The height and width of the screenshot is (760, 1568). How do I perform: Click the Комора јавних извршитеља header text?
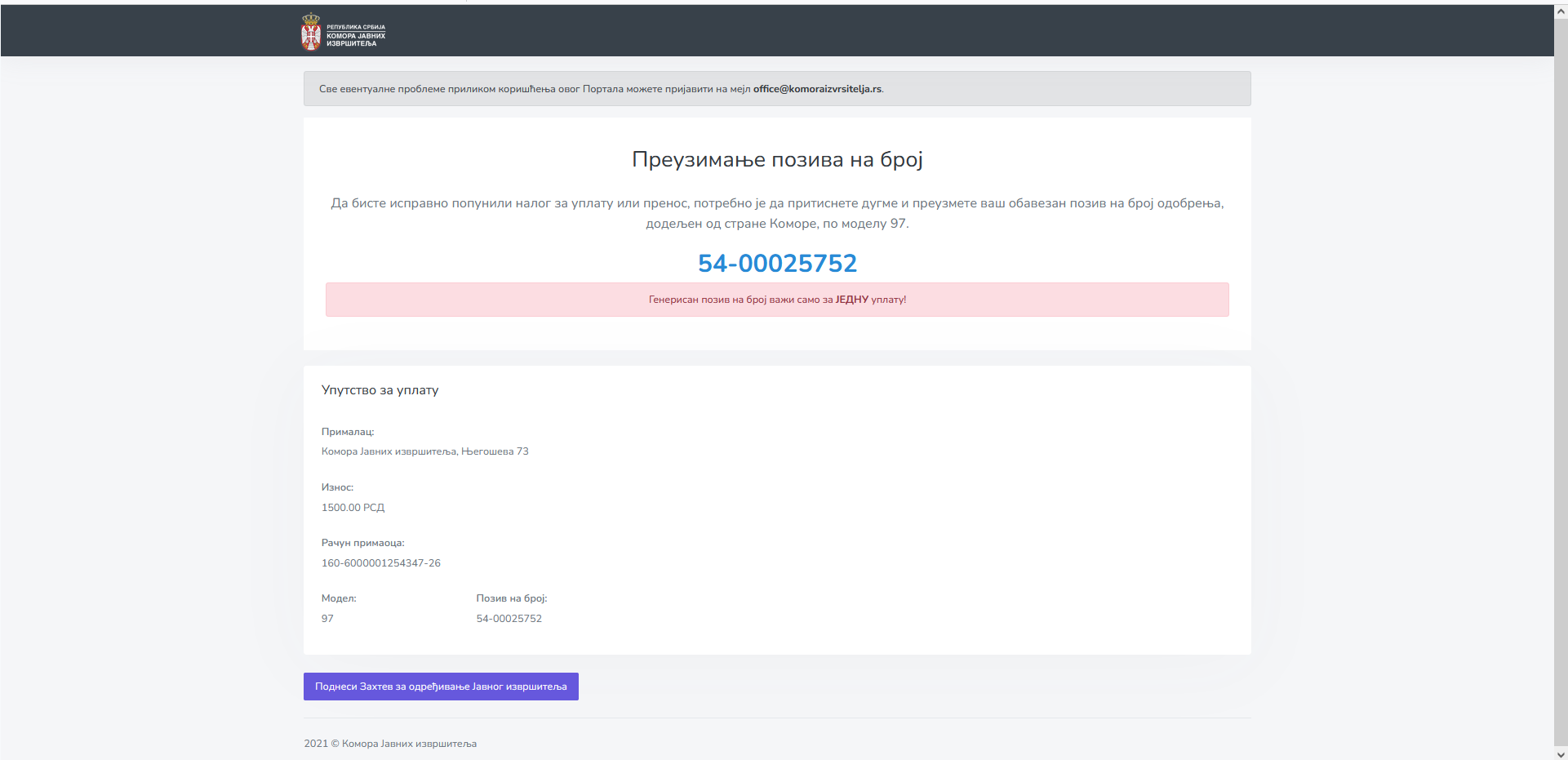pyautogui.click(x=356, y=36)
